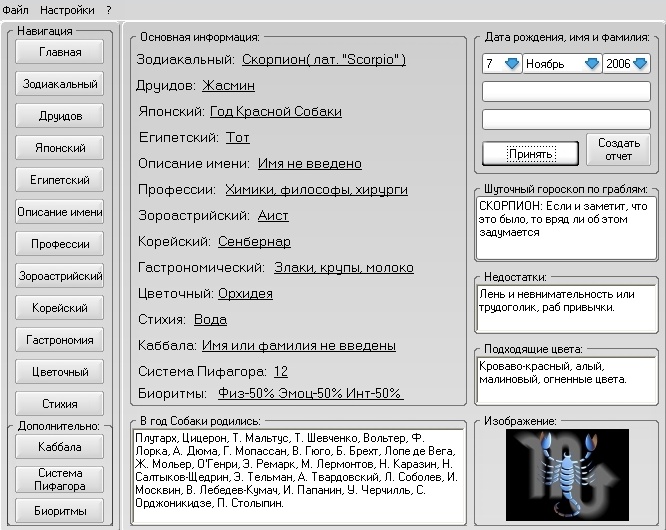Image resolution: width=666 pixels, height=530 pixels.
Task: Follow the Имя не введено link
Action: [x=310, y=164]
